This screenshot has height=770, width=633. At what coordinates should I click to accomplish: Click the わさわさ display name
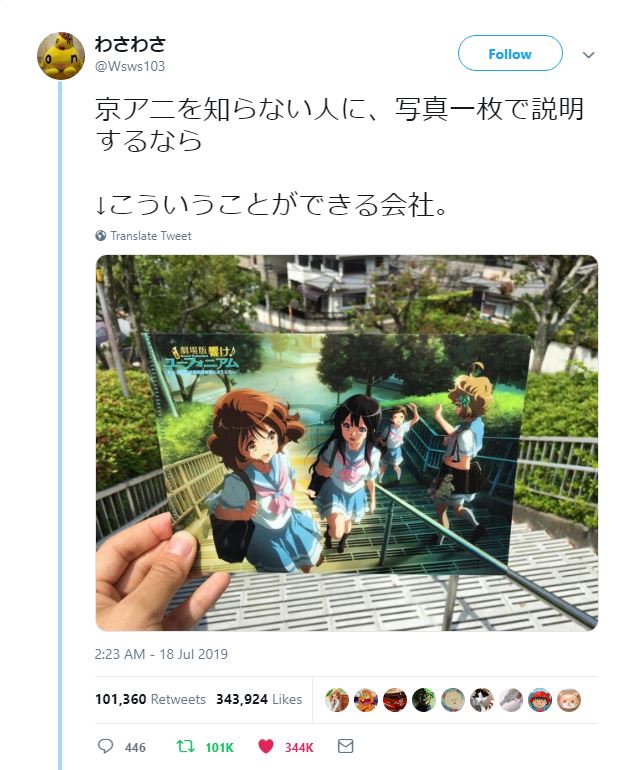click(131, 44)
